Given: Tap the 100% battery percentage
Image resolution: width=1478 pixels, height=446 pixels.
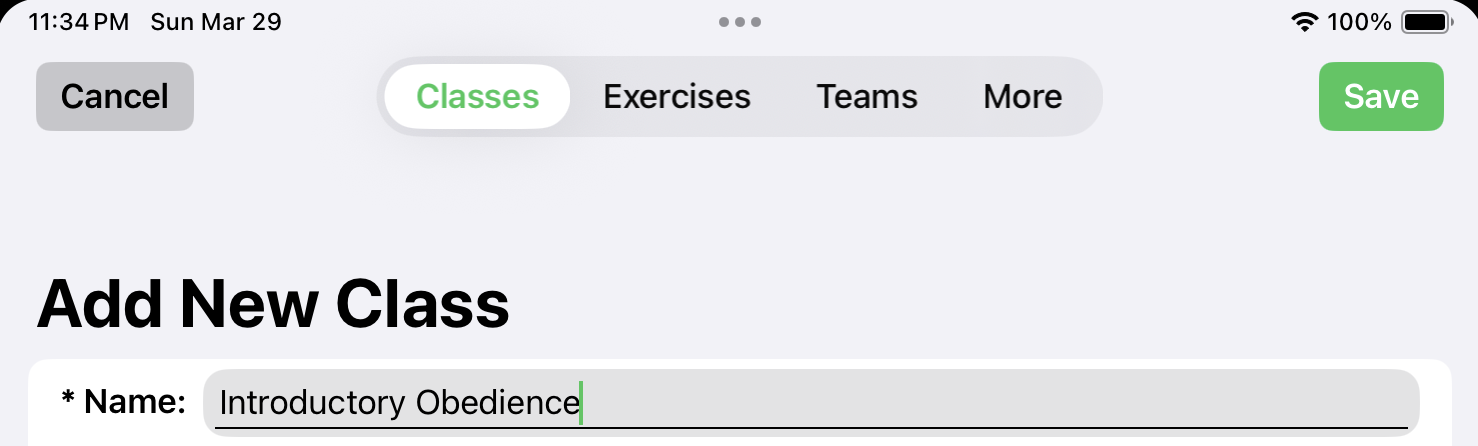Looking at the screenshot, I should point(1359,22).
